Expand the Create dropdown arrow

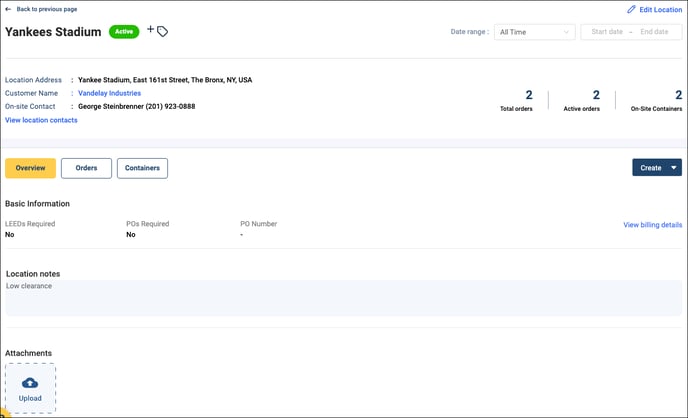pos(674,168)
